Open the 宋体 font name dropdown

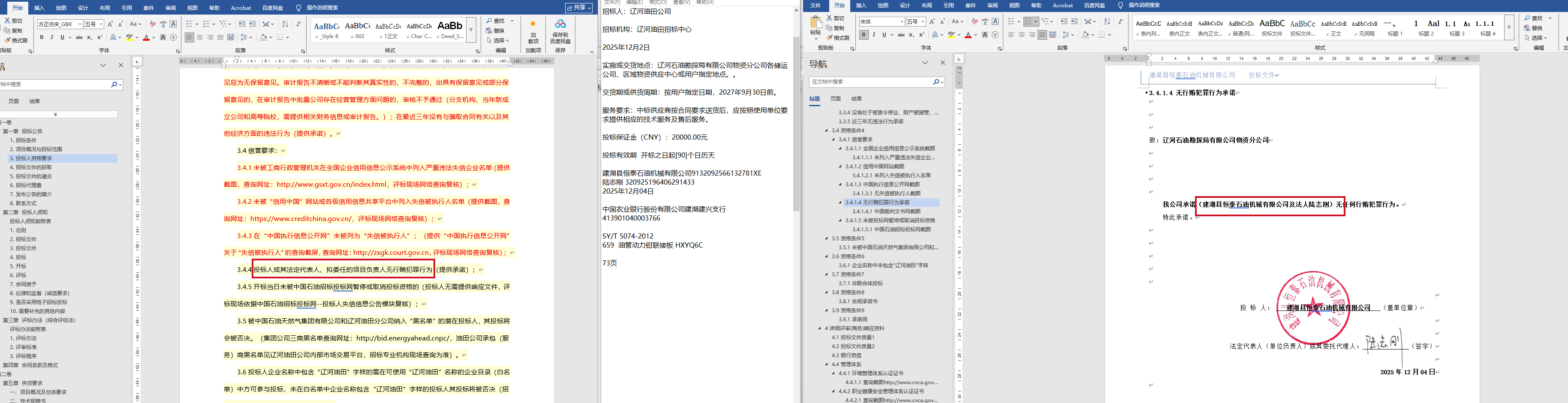pyautogui.click(x=901, y=22)
